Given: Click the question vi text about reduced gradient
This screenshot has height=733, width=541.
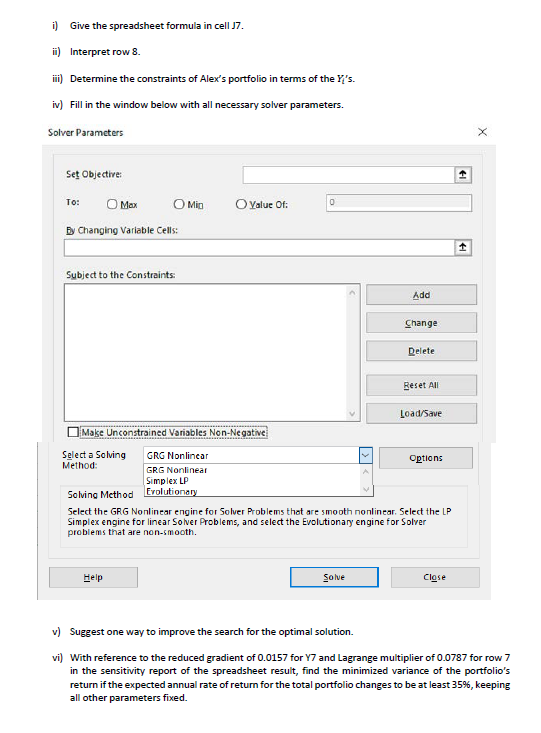Looking at the screenshot, I should coord(290,677).
